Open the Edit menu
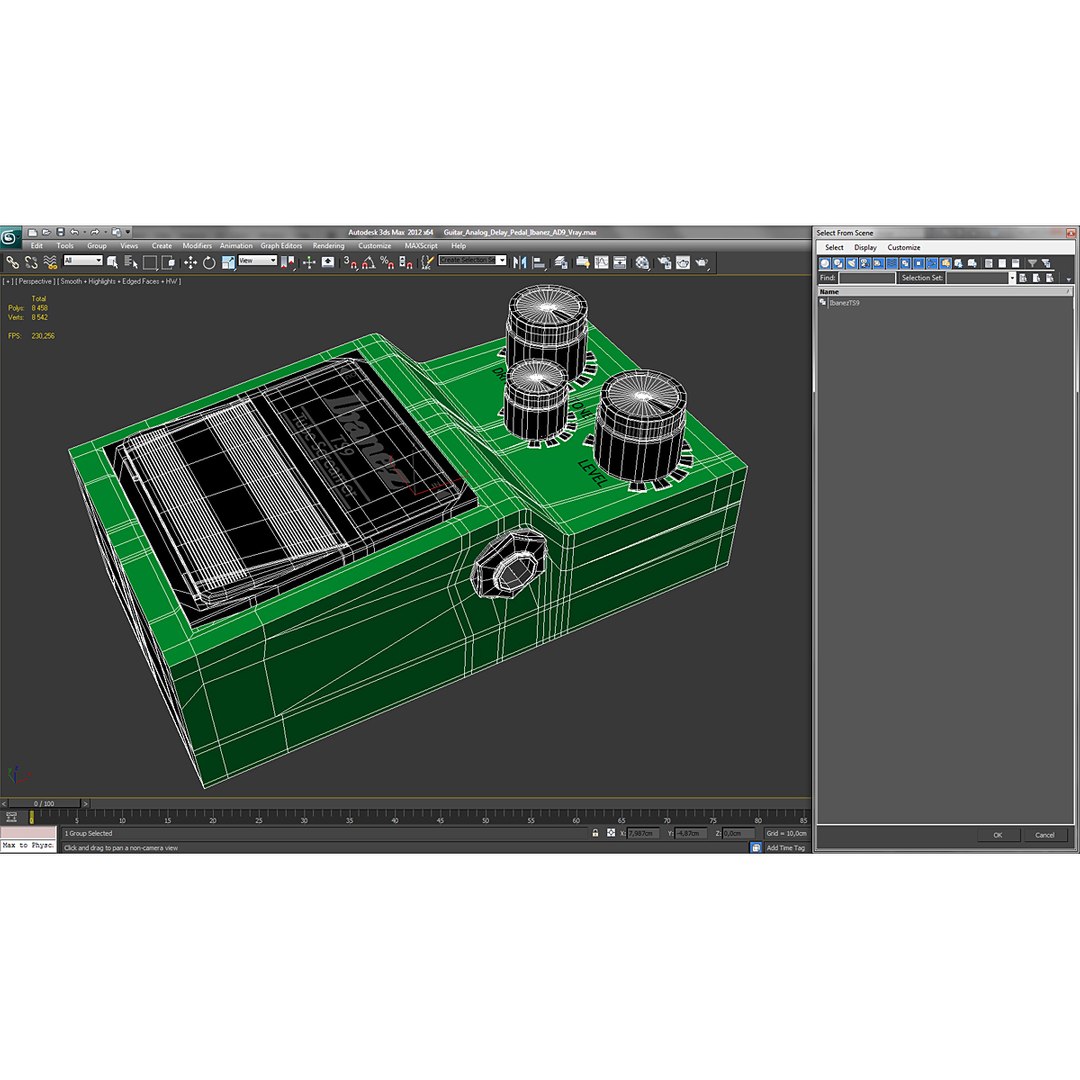Viewport: 1080px width, 1080px height. pyautogui.click(x=37, y=246)
